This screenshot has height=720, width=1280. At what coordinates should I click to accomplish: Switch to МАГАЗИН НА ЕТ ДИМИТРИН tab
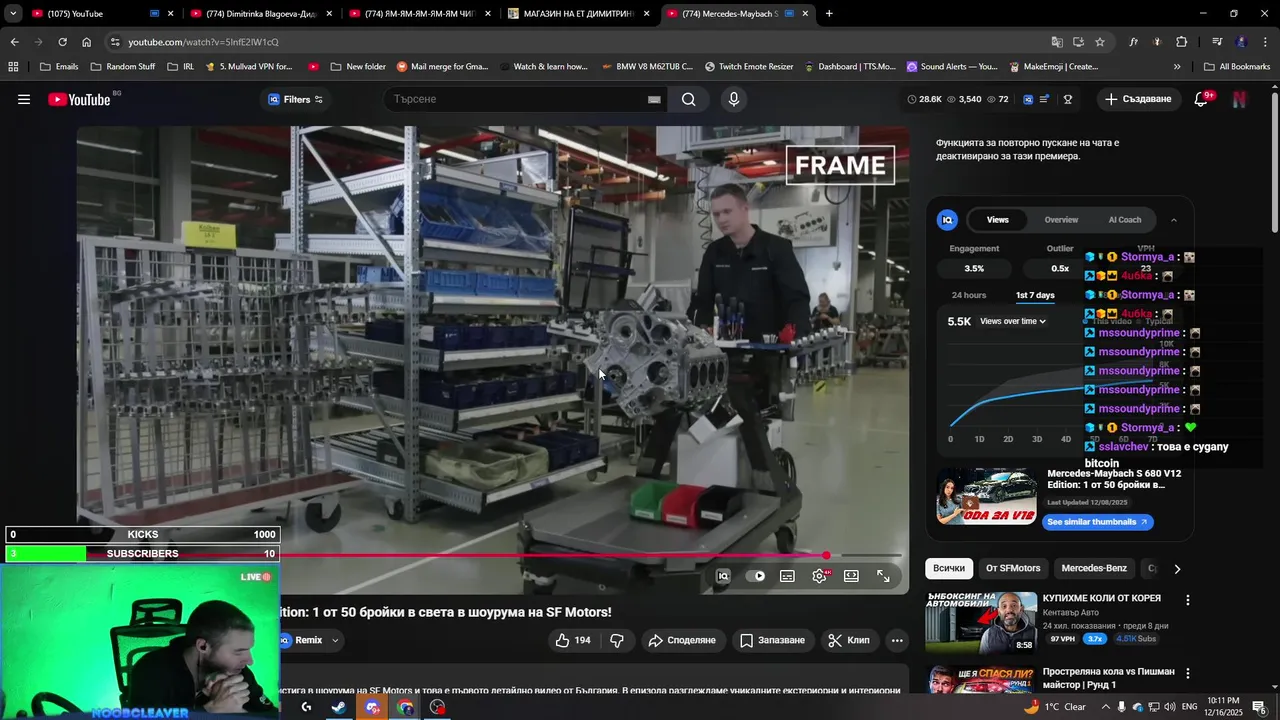[x=578, y=14]
